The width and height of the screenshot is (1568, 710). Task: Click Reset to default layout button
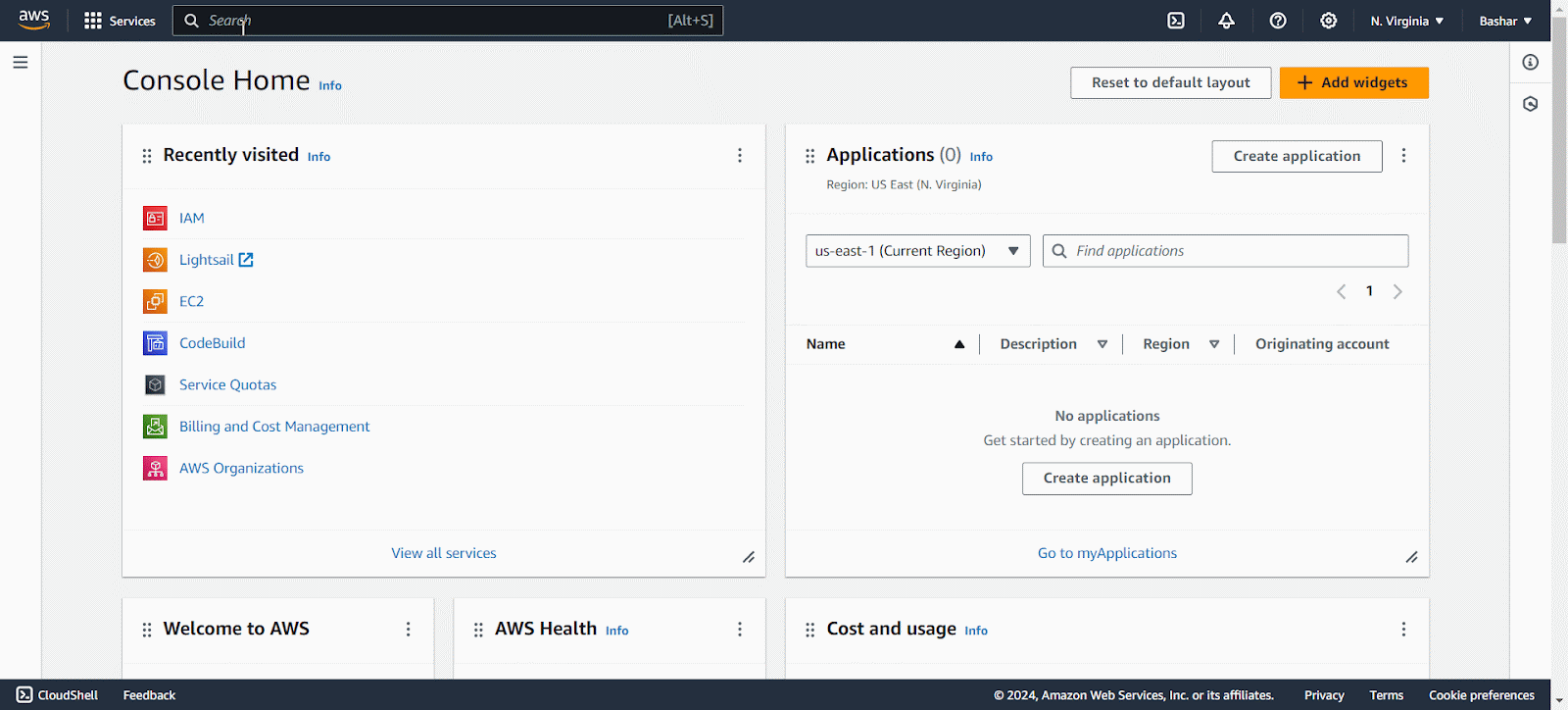point(1171,83)
